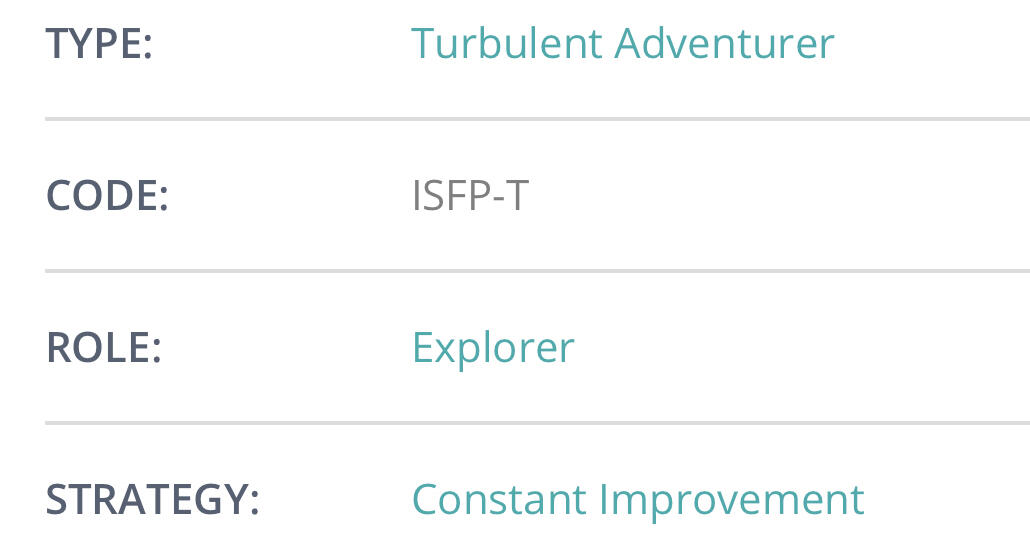Viewport: 1030px width, 559px height.
Task: Open the Turbulent Adventurer type link
Action: pyautogui.click(x=622, y=44)
